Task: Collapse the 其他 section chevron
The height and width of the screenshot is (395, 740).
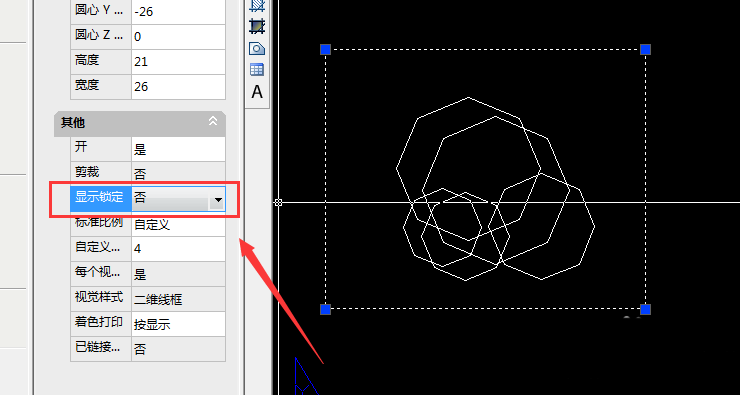Action: pyautogui.click(x=213, y=121)
